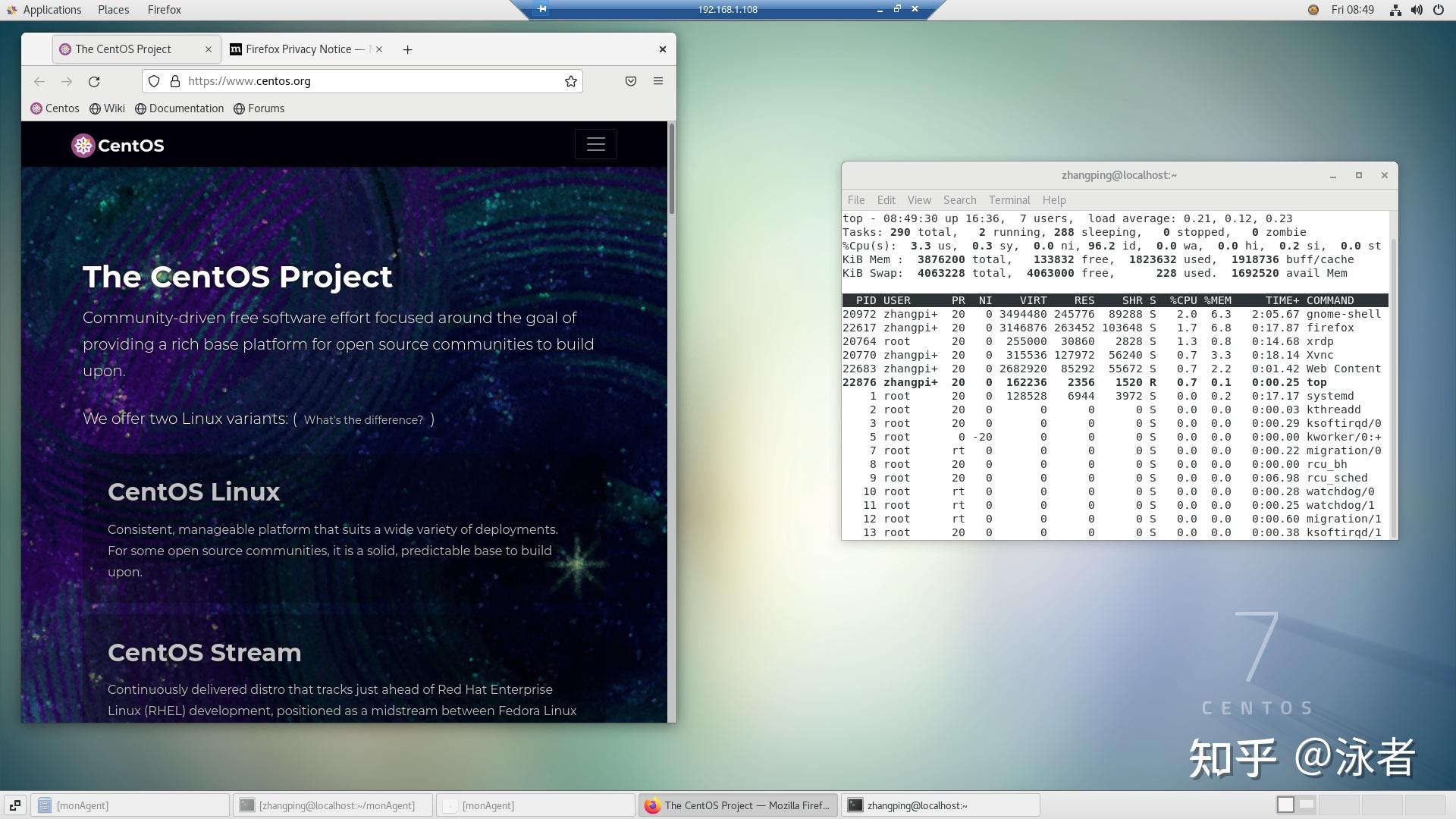Reload the centos.org page
The image size is (1456, 819).
94,81
